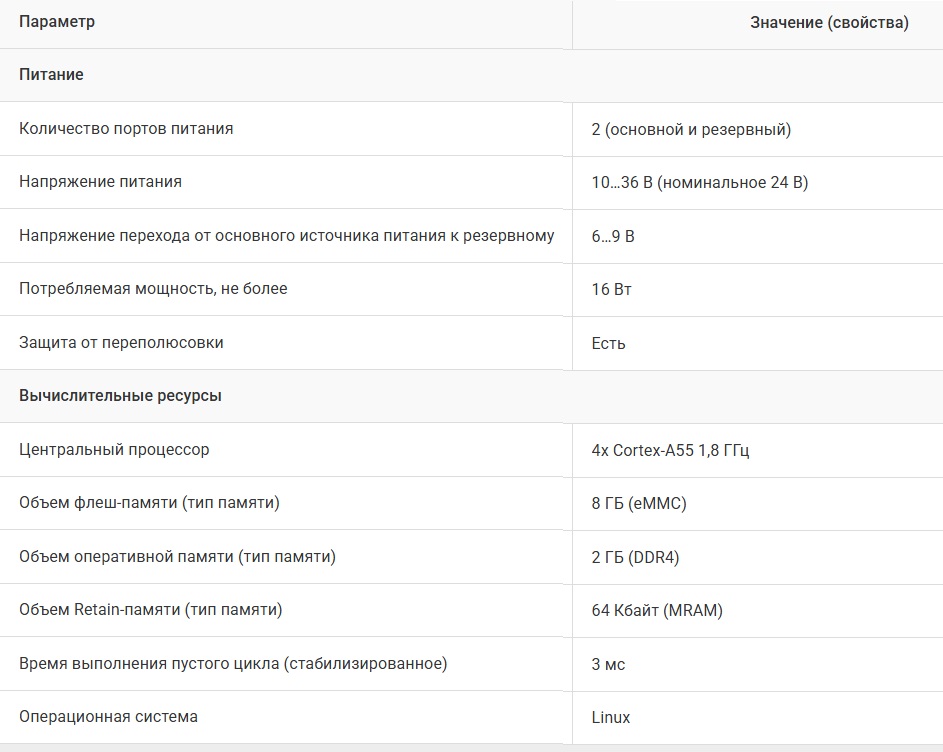Select the "2 ГБ (DDR4)" value cell
This screenshot has width=943, height=752.
point(635,557)
